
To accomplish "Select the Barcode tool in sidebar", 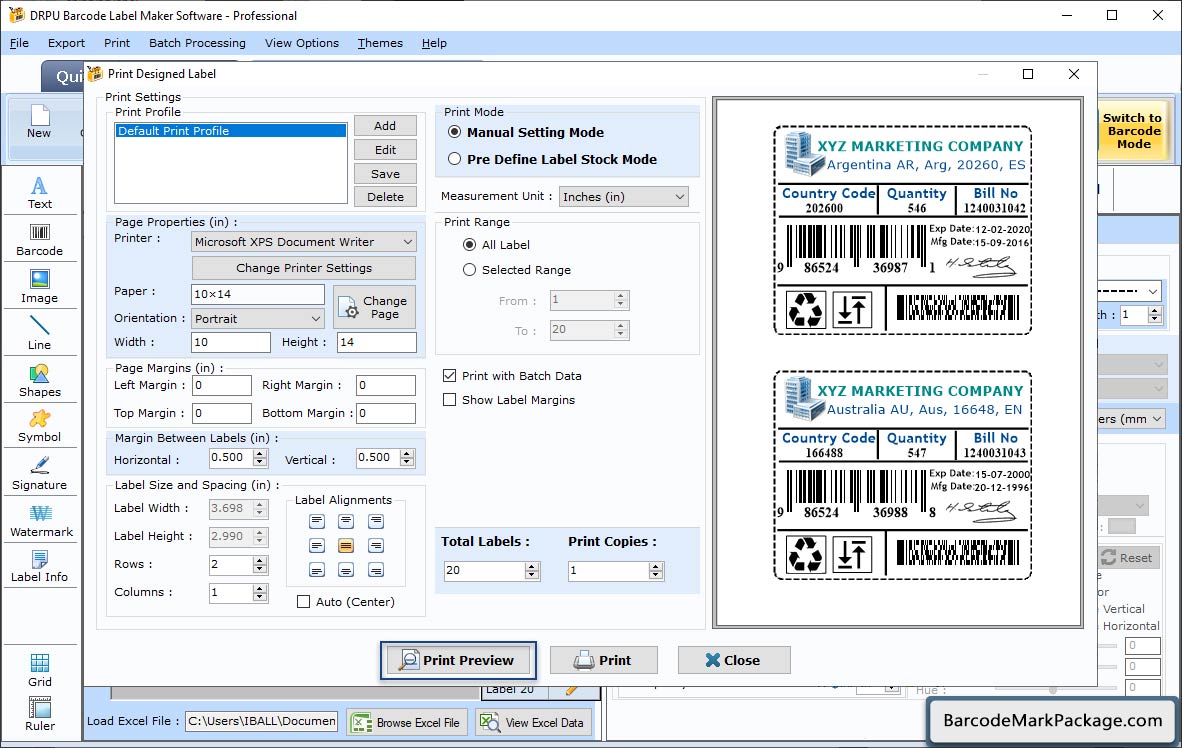I will point(39,240).
